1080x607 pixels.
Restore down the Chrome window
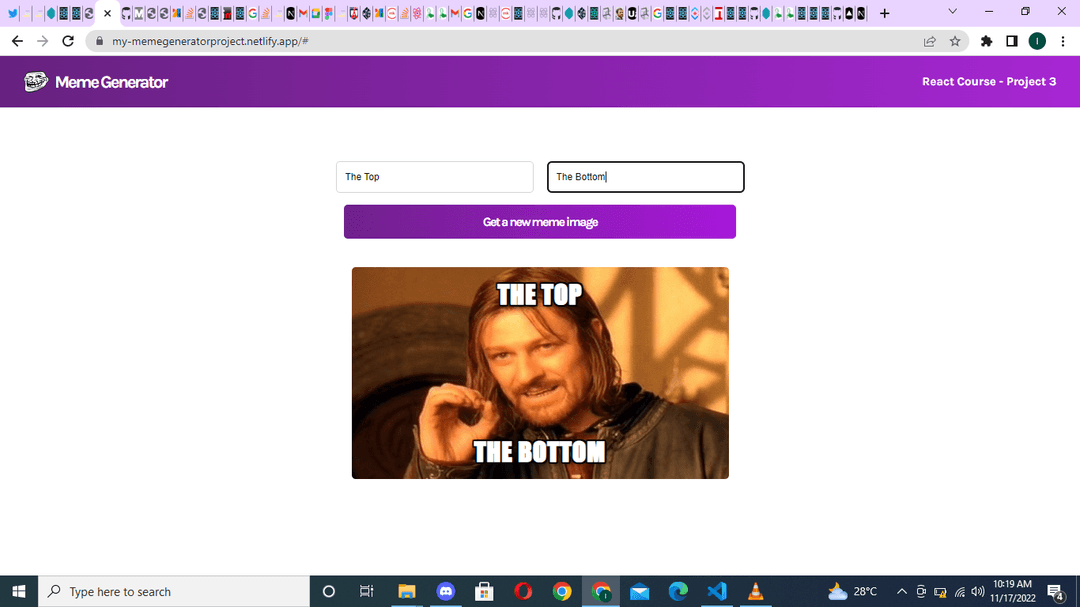tap(1026, 12)
